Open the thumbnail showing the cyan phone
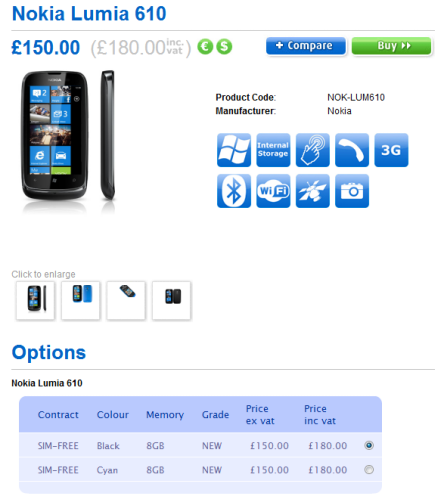This screenshot has width=447, height=499. pos(81,300)
